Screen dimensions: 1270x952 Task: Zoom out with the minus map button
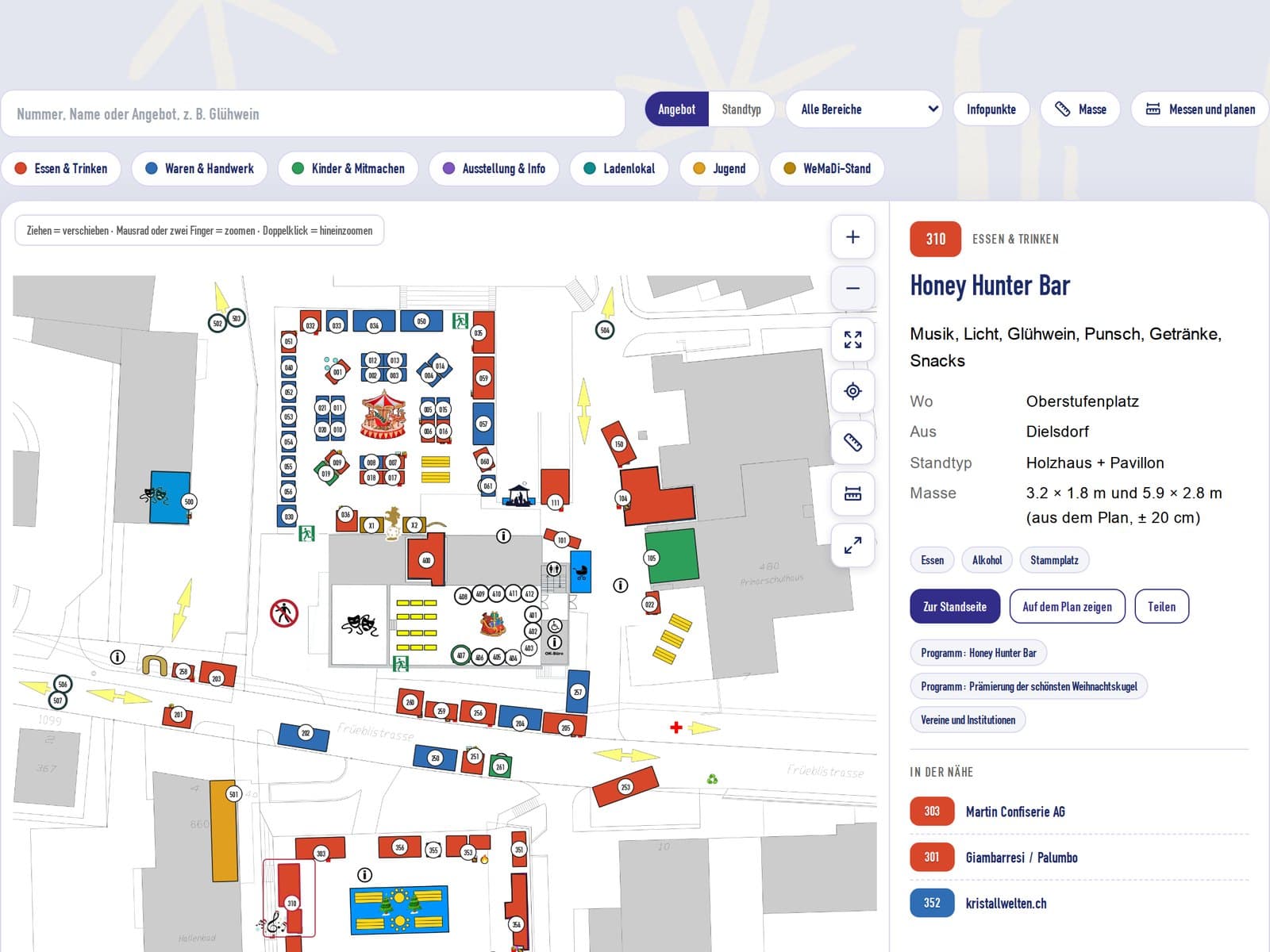pos(852,288)
